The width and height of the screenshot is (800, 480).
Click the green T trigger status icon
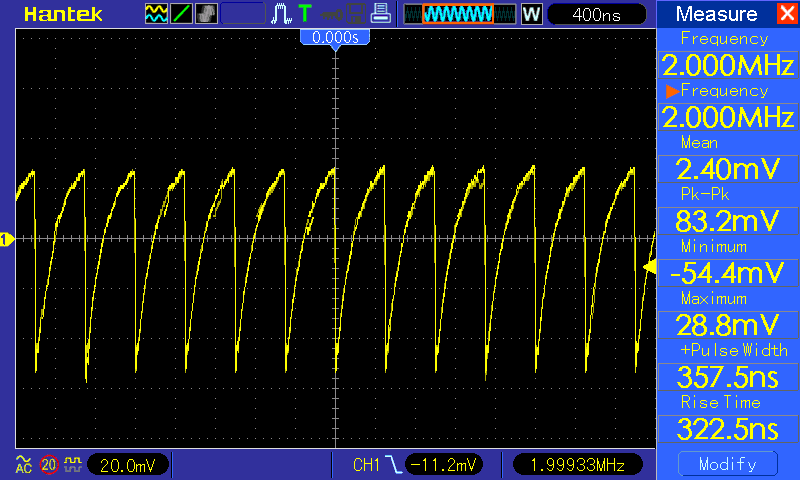click(304, 14)
